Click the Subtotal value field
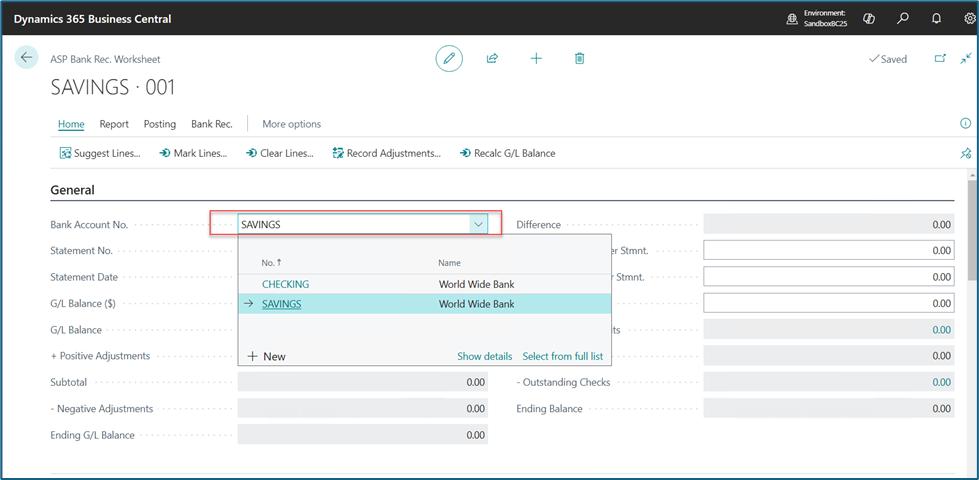 [363, 381]
